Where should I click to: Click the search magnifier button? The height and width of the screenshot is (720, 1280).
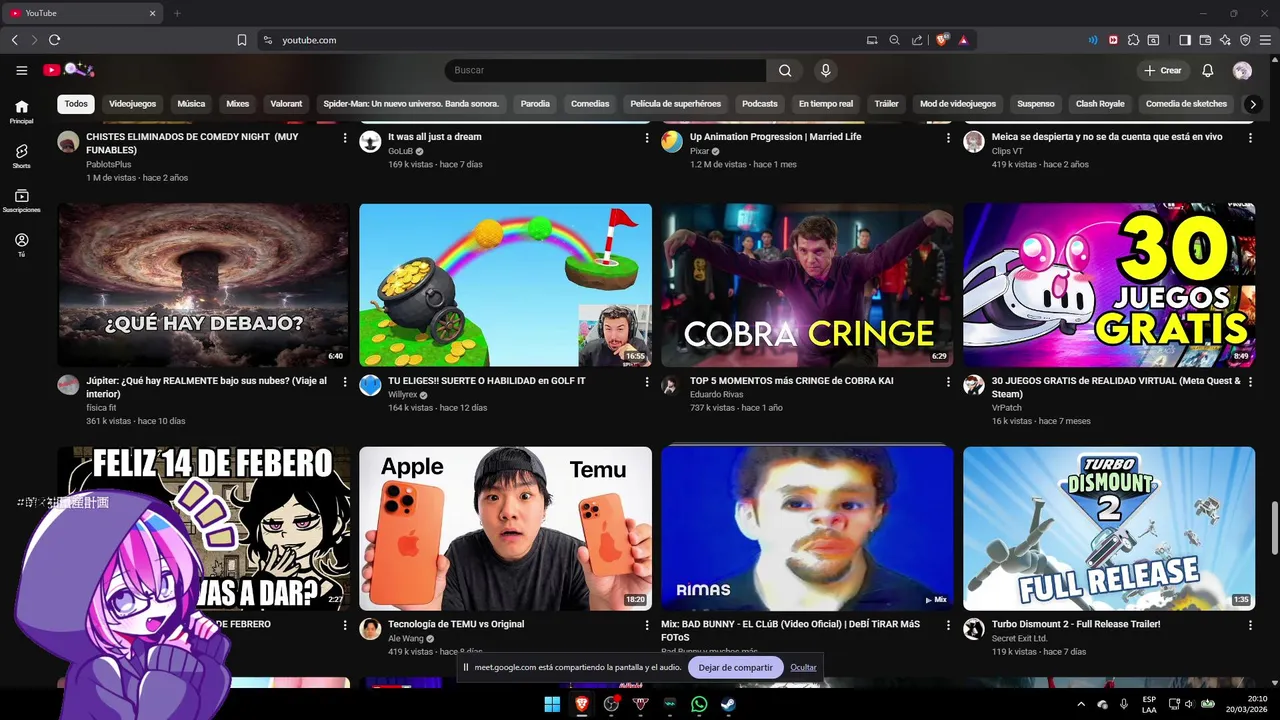click(x=785, y=70)
